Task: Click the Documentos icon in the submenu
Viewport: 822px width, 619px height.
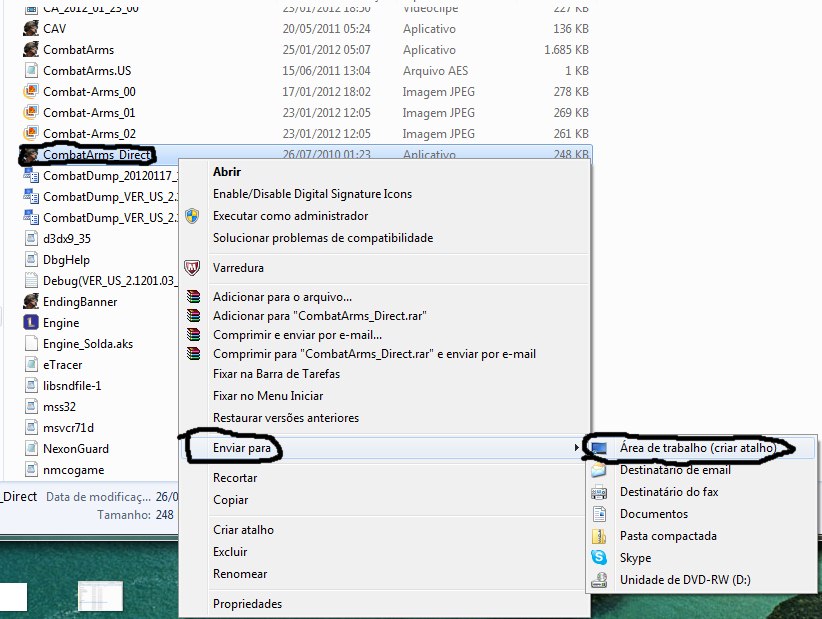Action: pos(599,514)
